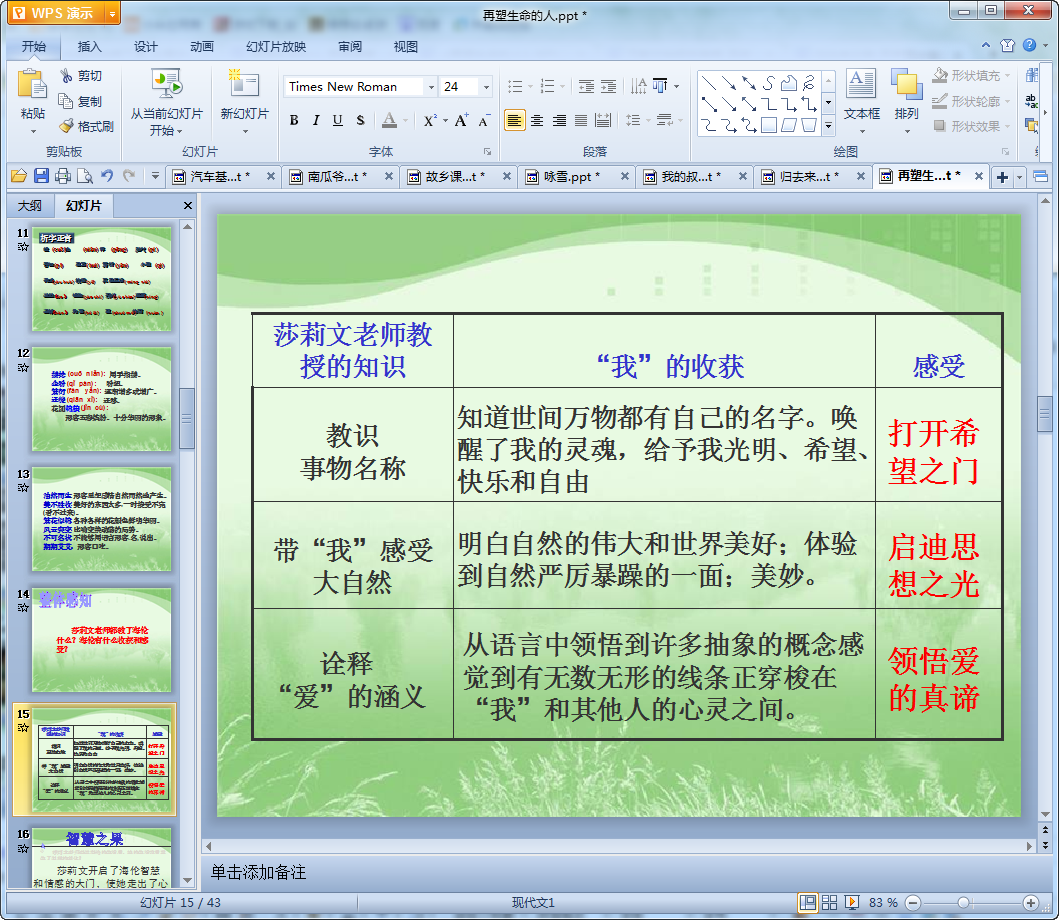This screenshot has width=1059, height=920.
Task: Toggle Italic formatting
Action: point(315,120)
